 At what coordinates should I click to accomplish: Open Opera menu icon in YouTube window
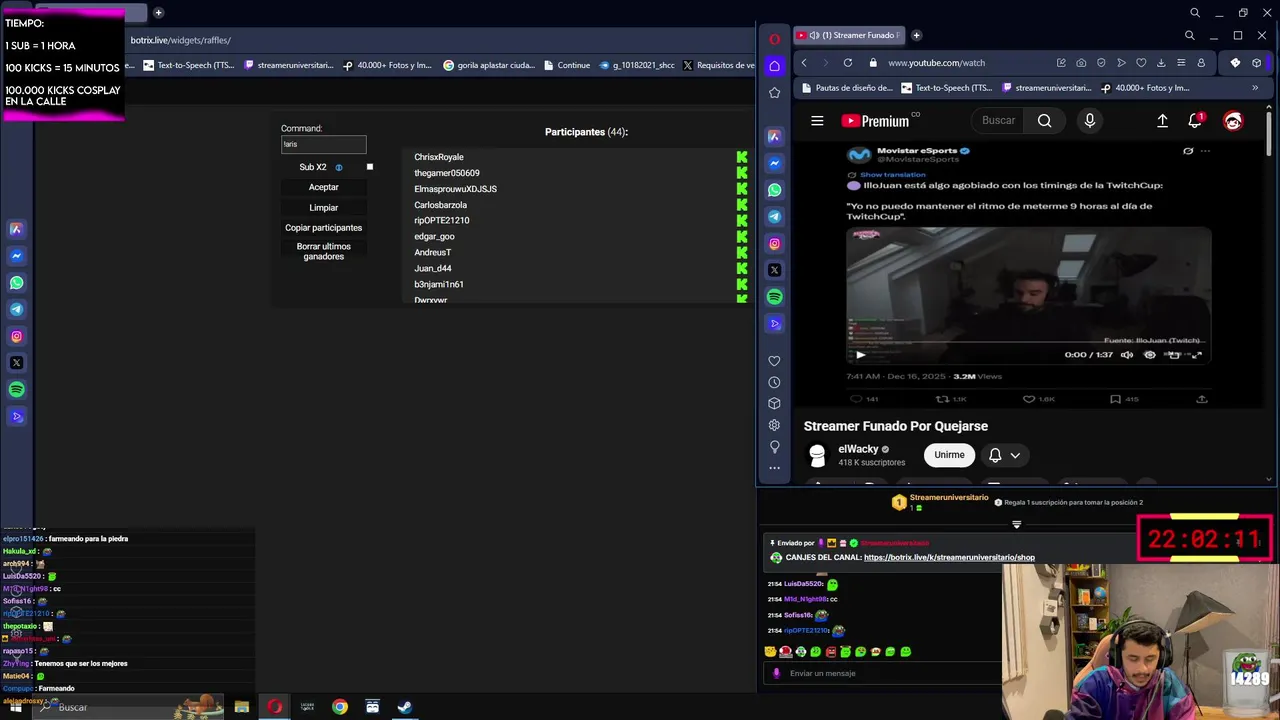point(774,39)
